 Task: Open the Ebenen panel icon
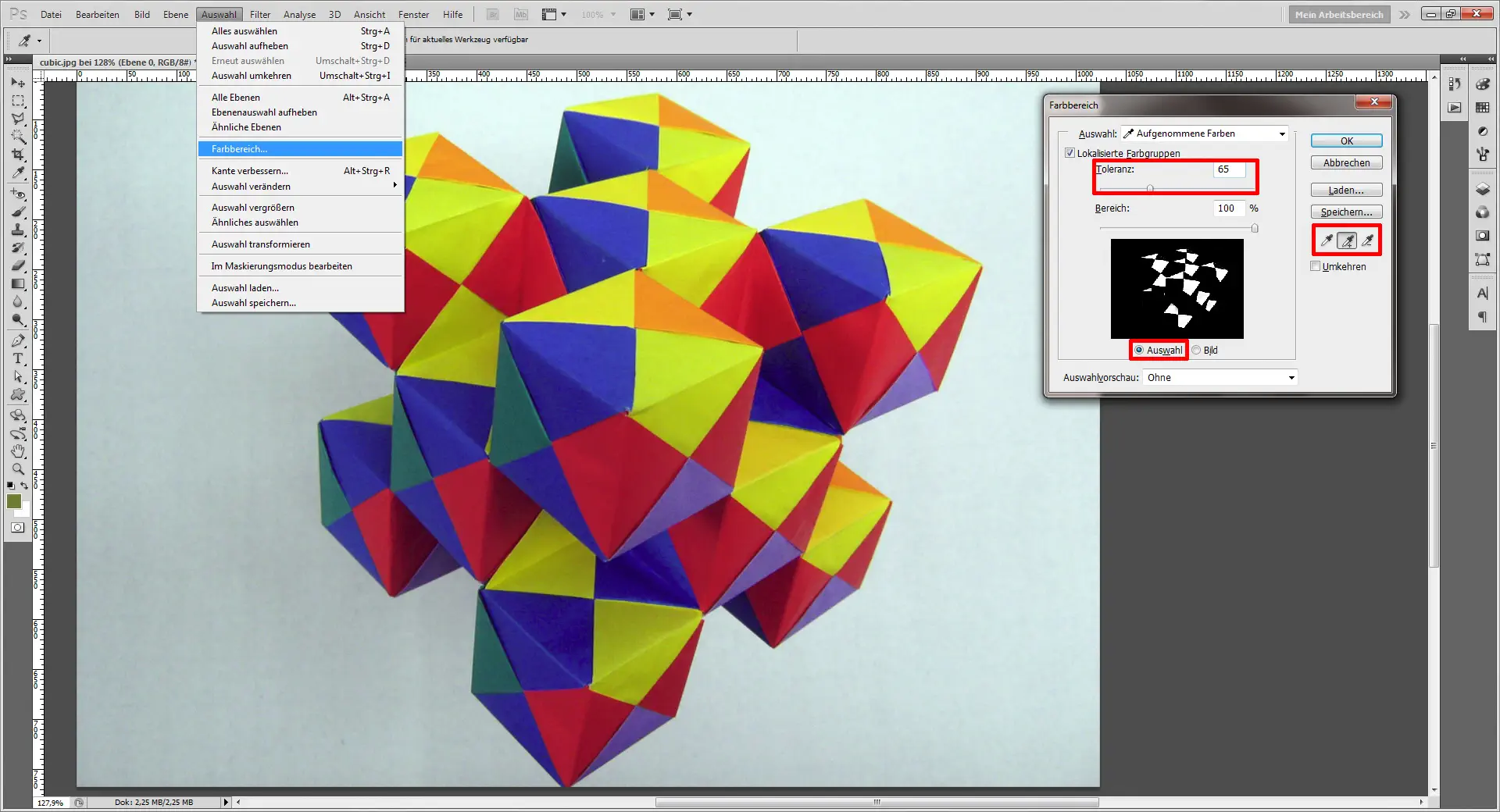coord(1482,187)
